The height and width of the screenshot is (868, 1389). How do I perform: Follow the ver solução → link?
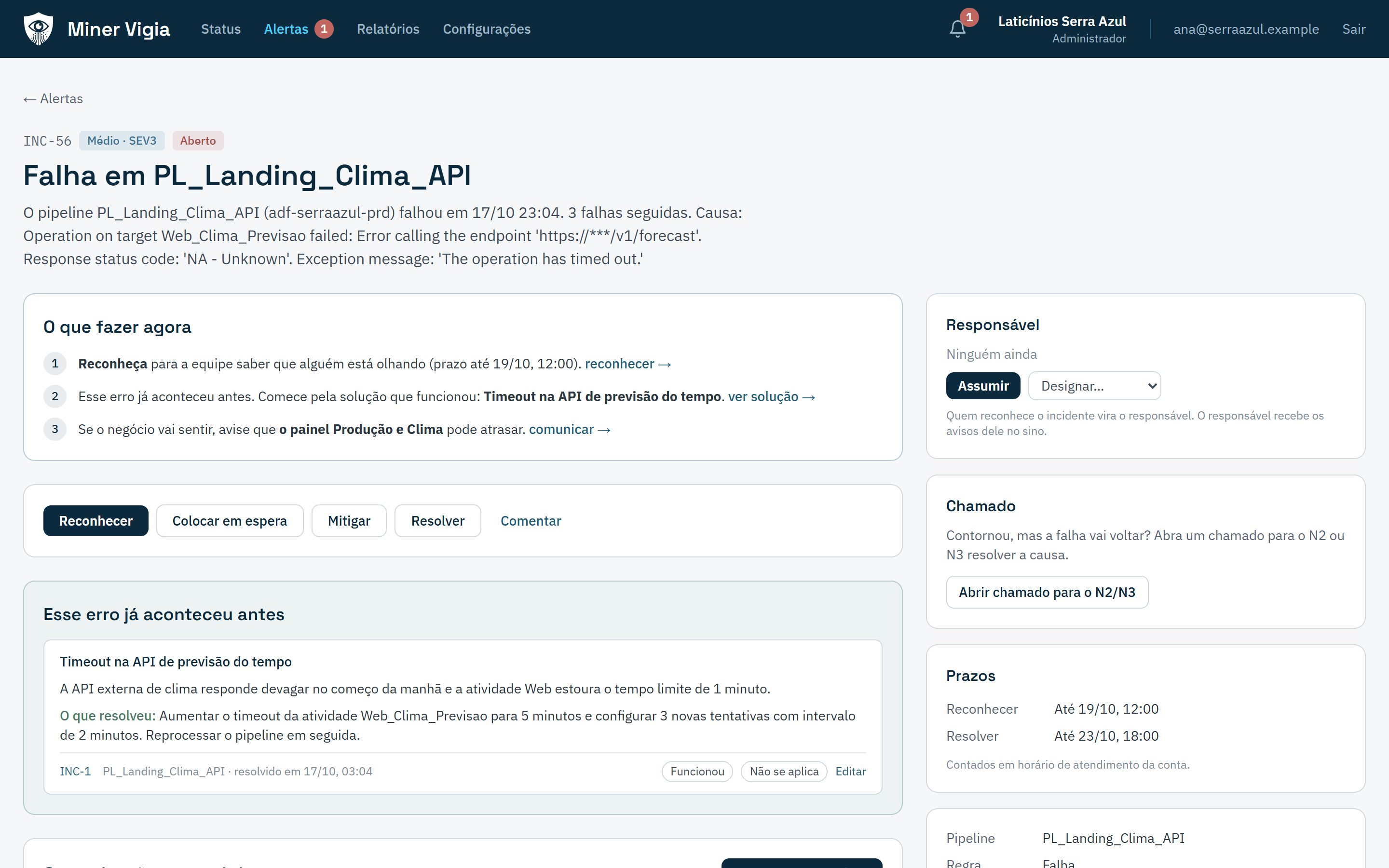(771, 397)
